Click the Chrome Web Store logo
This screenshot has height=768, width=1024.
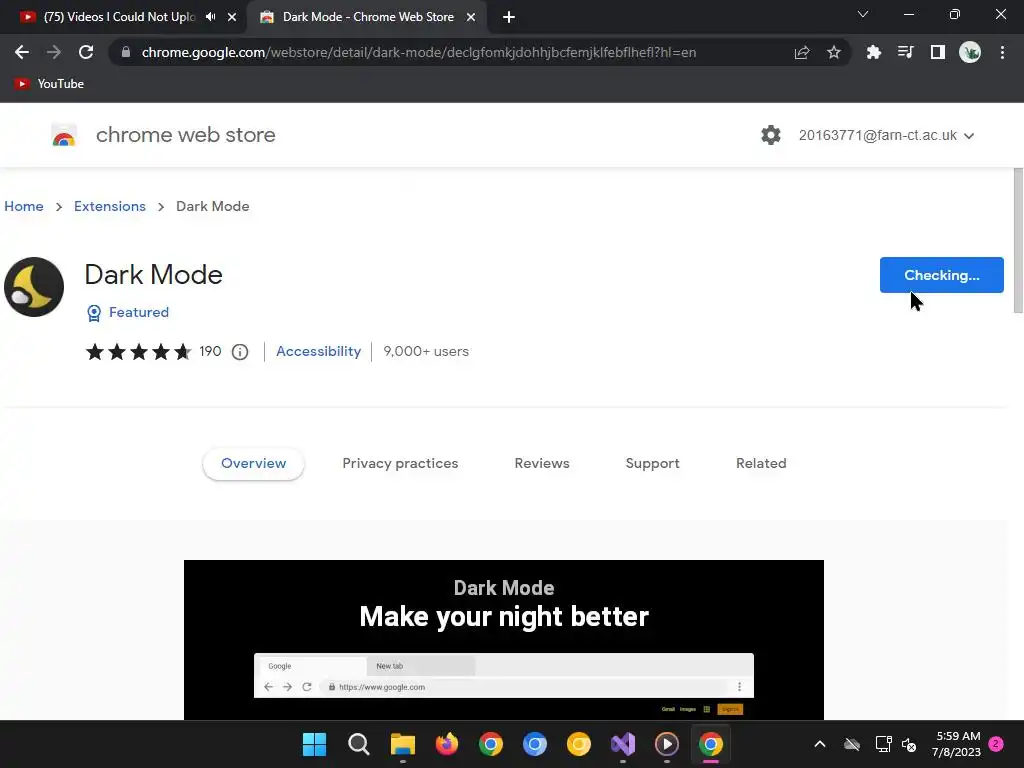point(64,135)
